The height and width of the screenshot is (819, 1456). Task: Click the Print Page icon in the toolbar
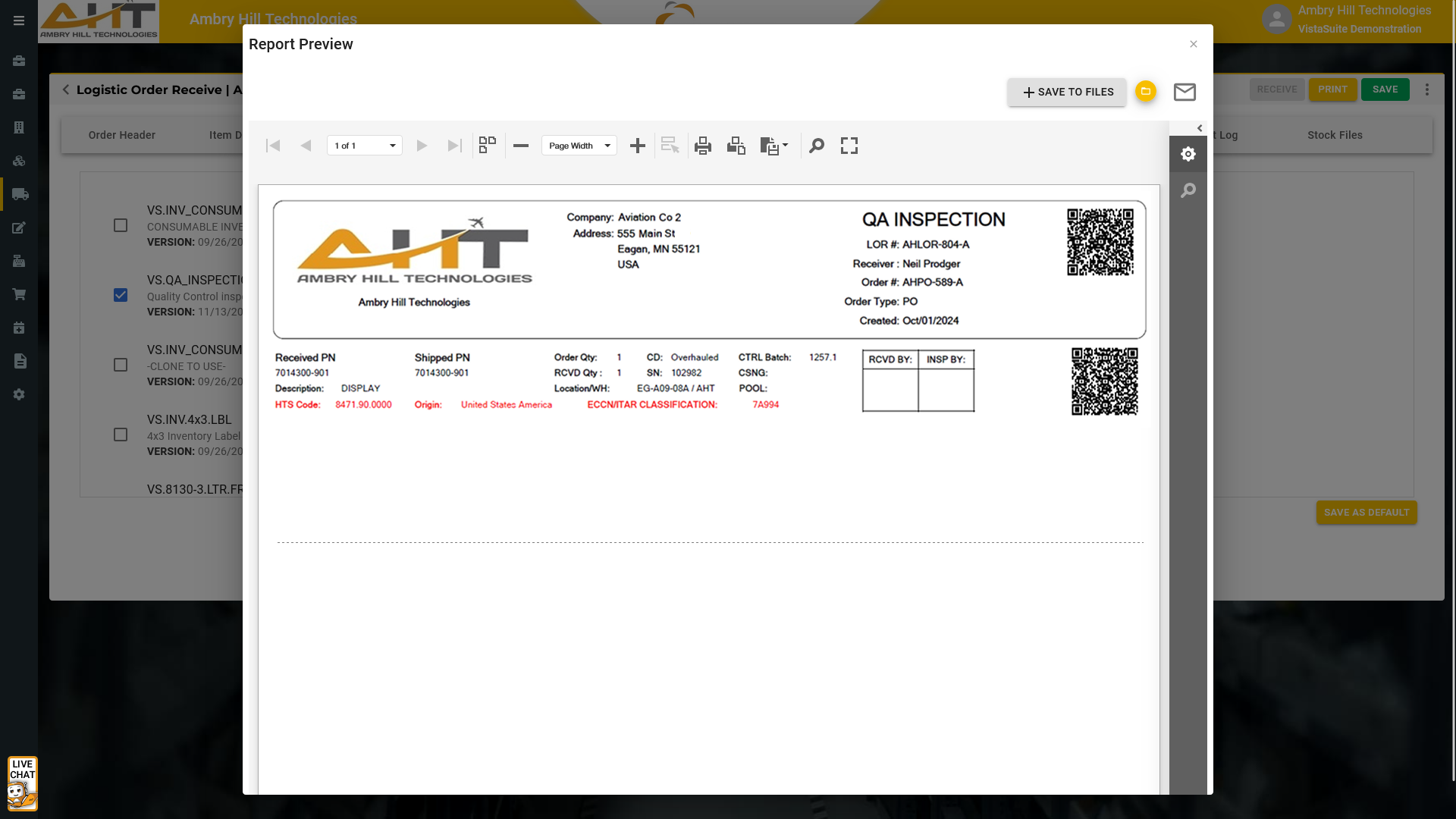tap(736, 146)
